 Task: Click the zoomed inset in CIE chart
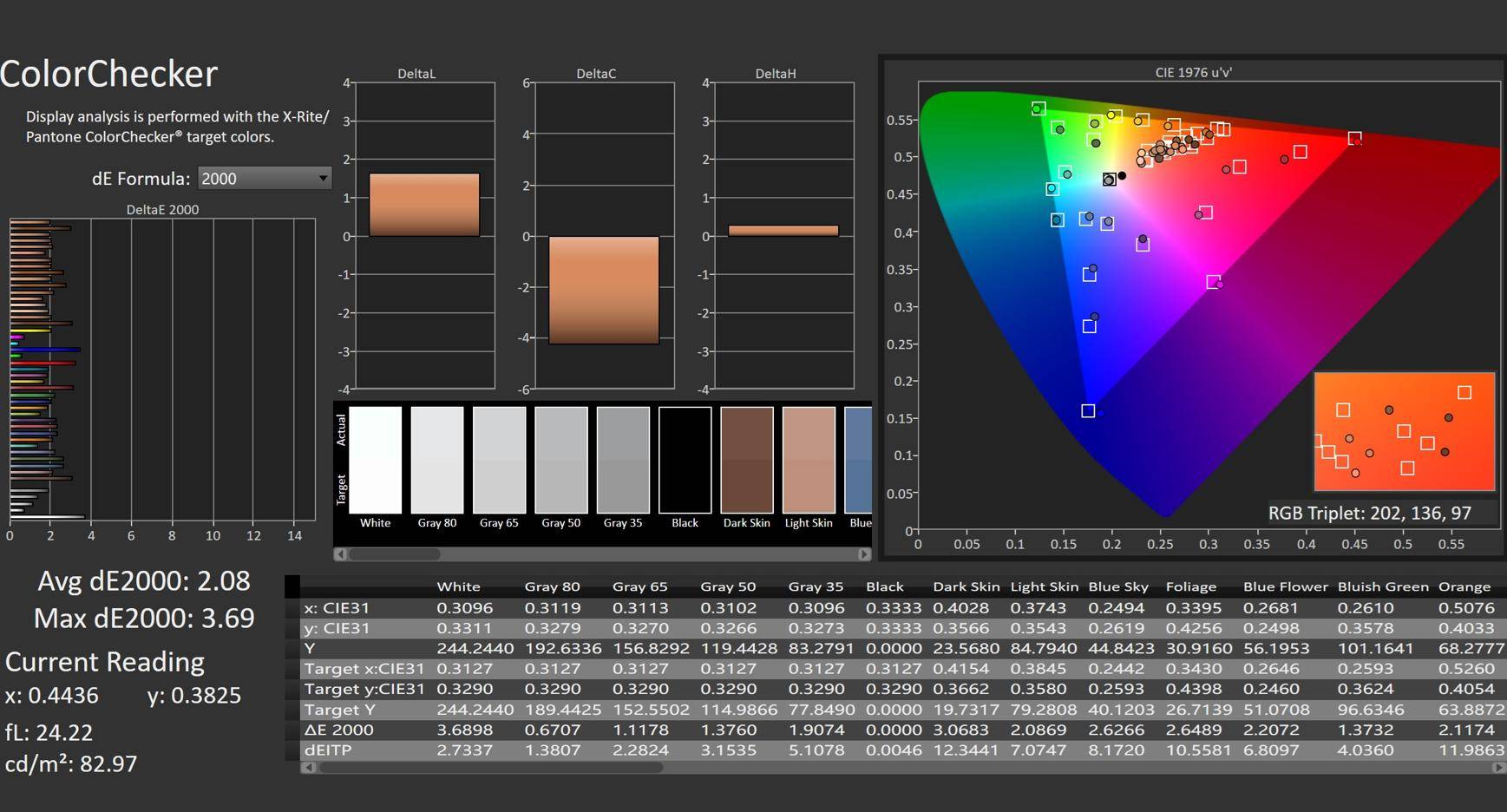[1404, 431]
